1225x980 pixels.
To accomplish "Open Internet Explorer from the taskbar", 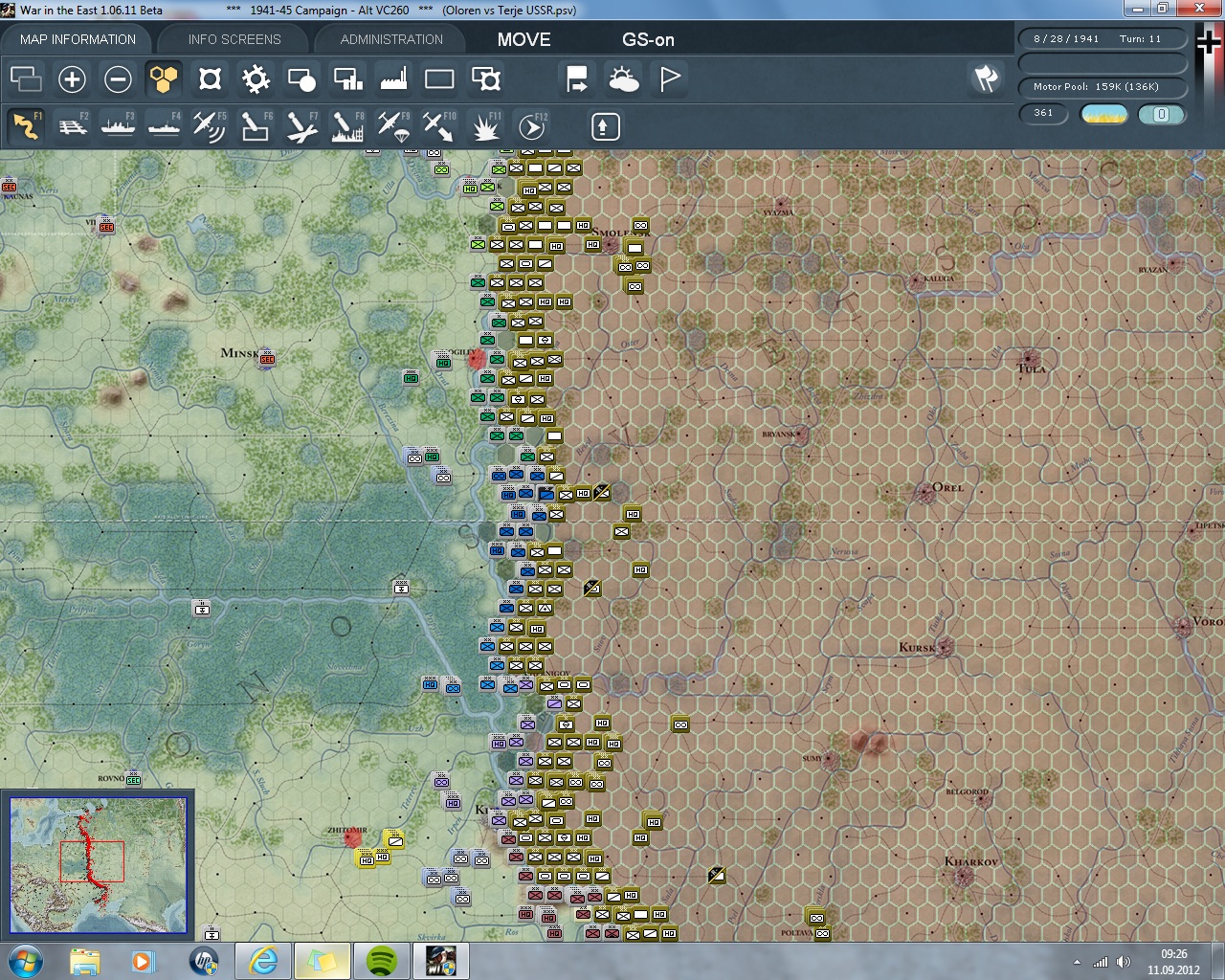I will click(x=263, y=961).
